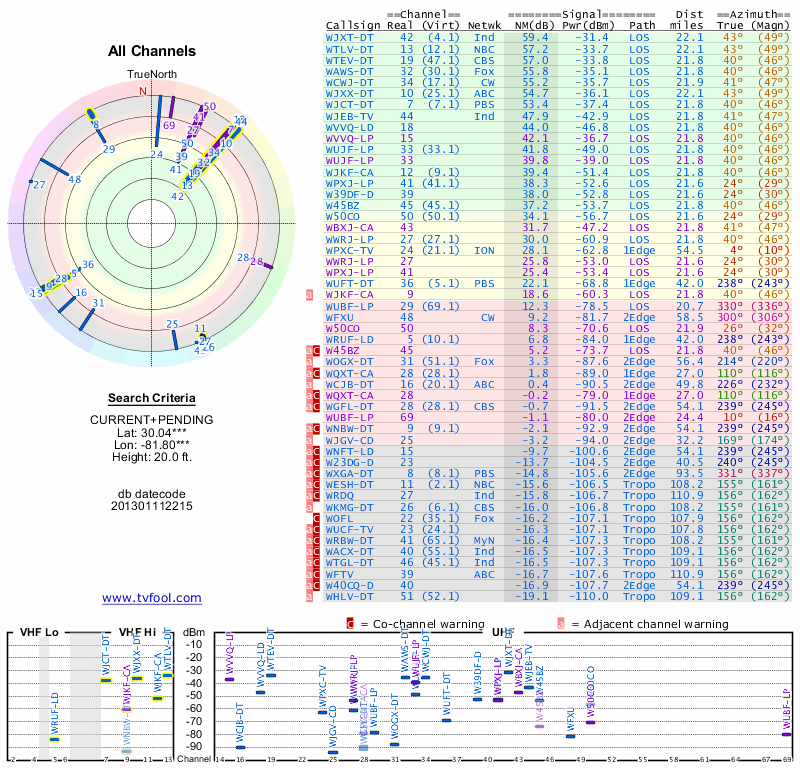Click the 'a' warning marker on WRDQ row
Image resolution: width=800 pixels, height=768 pixels.
click(309, 496)
